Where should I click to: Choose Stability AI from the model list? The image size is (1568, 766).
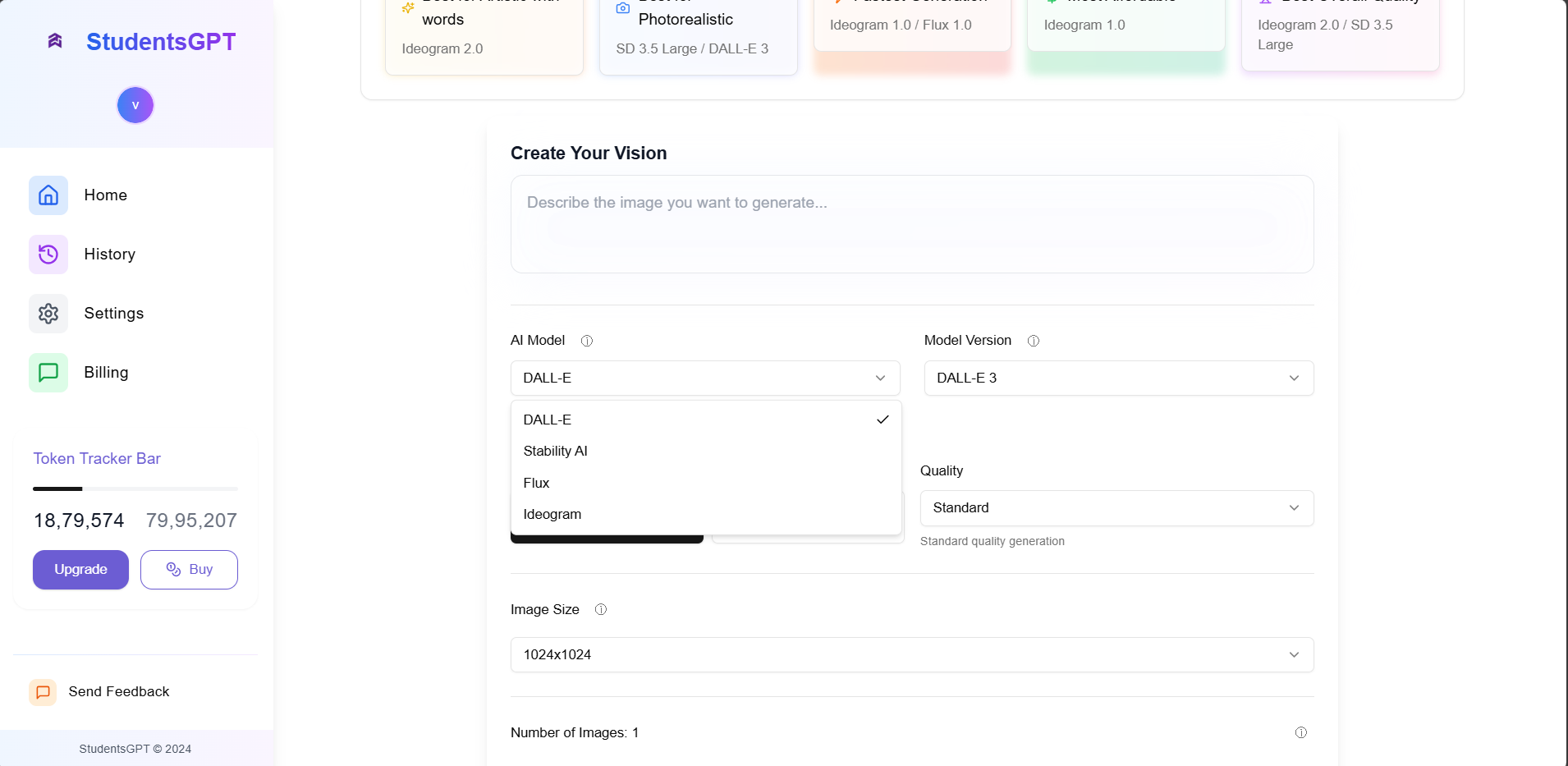tap(706, 451)
